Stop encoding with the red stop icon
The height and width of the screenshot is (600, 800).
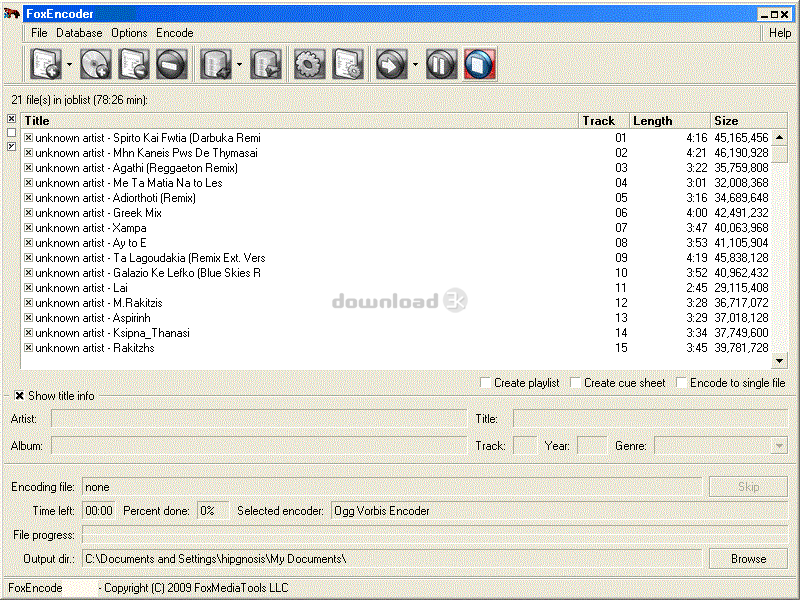click(x=480, y=64)
